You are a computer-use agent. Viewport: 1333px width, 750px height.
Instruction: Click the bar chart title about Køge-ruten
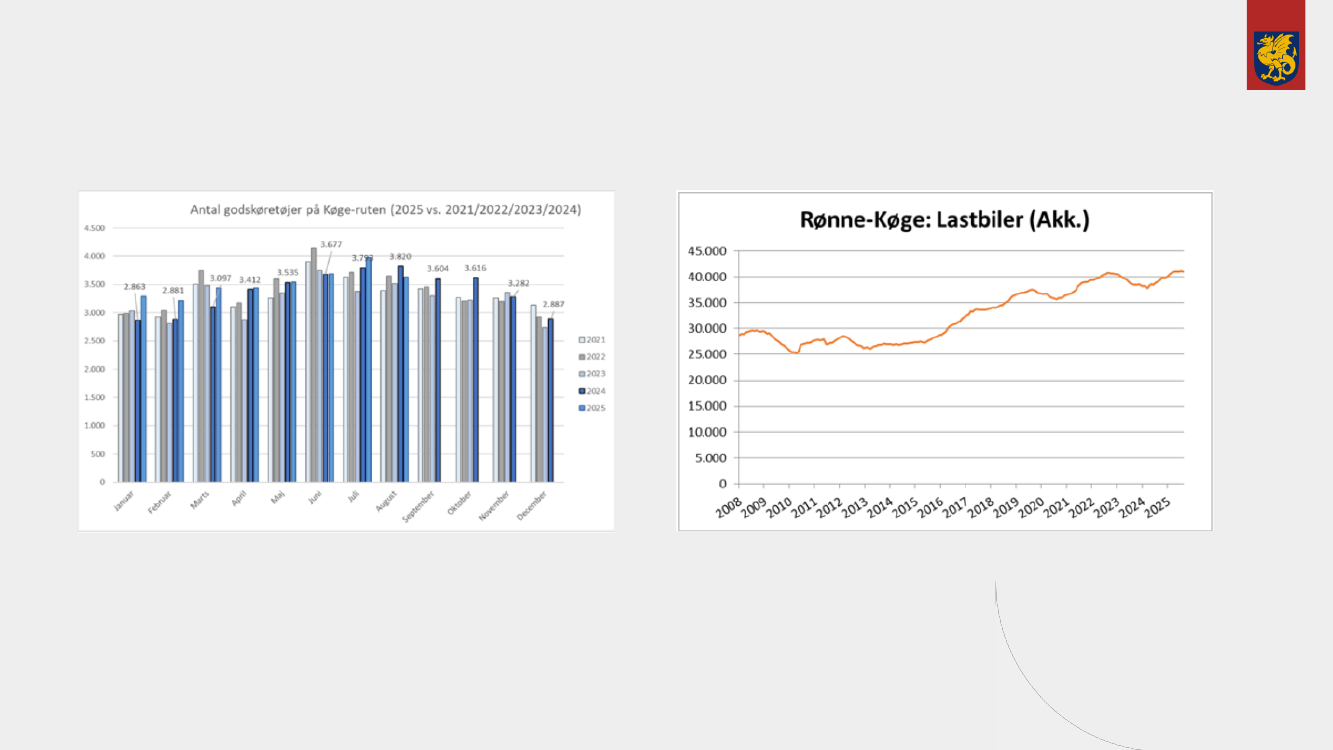[386, 210]
